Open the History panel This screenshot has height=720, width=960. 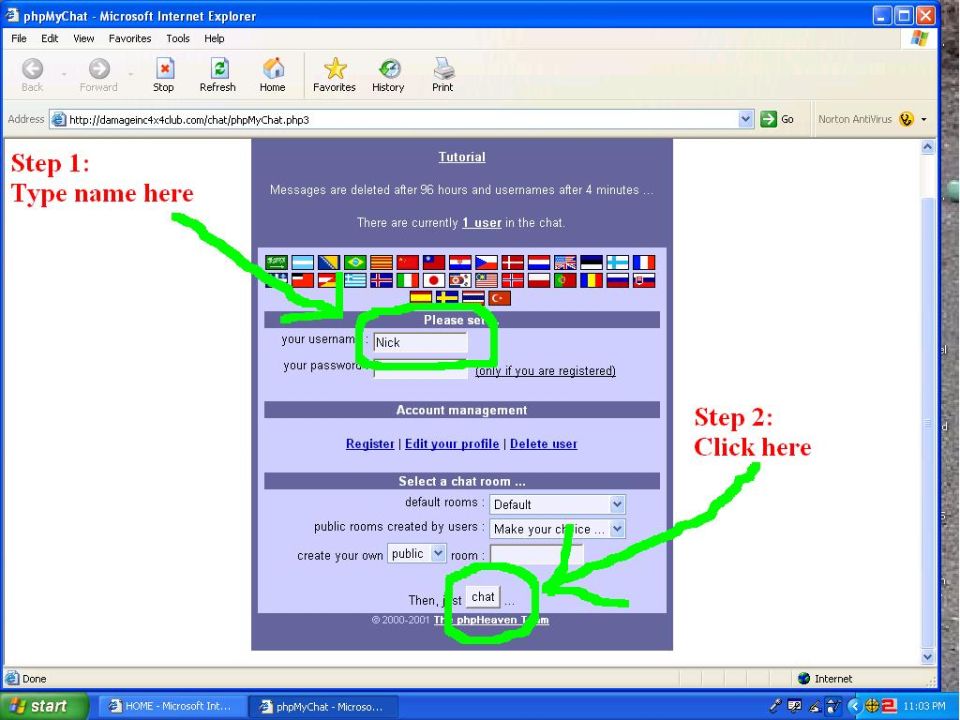click(x=388, y=75)
